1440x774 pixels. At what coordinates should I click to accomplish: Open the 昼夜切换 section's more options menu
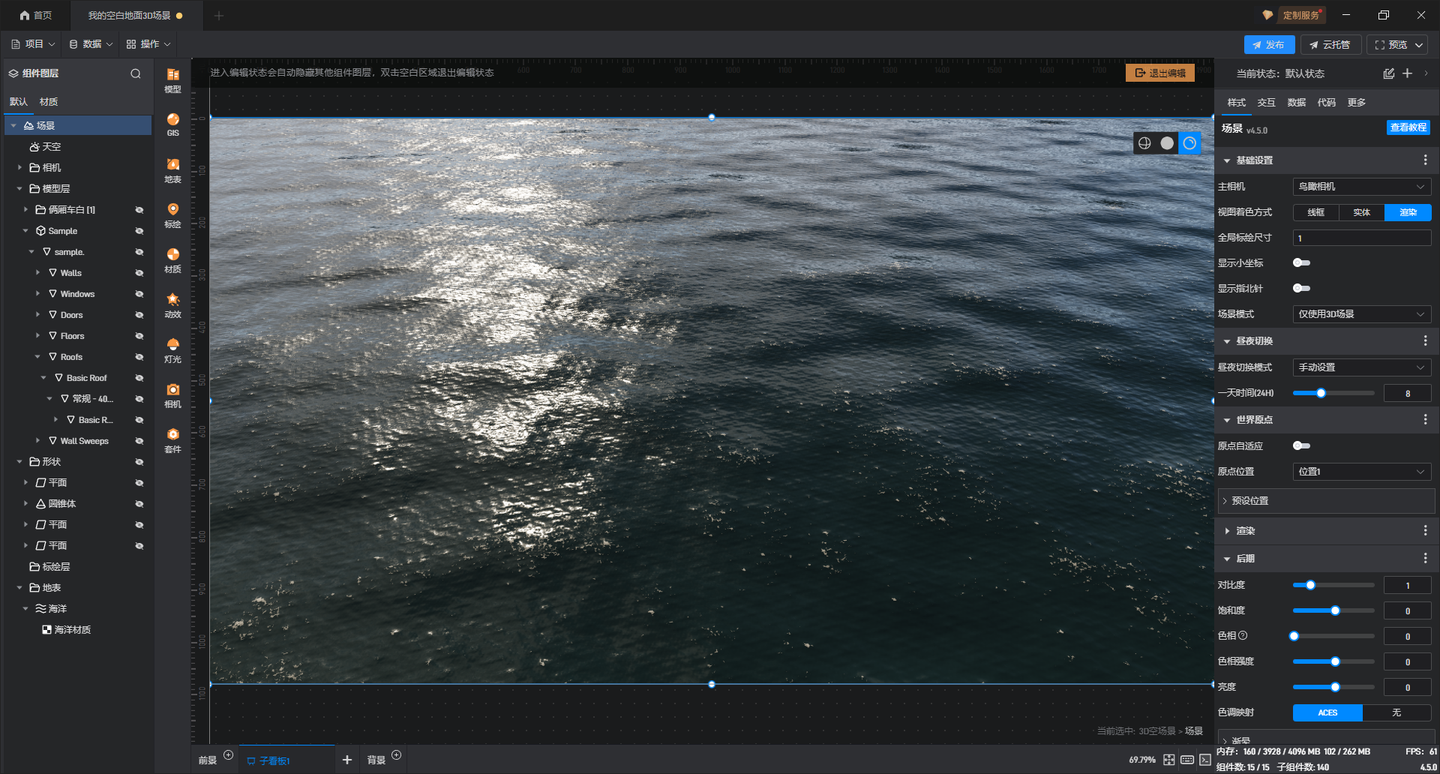click(1425, 341)
